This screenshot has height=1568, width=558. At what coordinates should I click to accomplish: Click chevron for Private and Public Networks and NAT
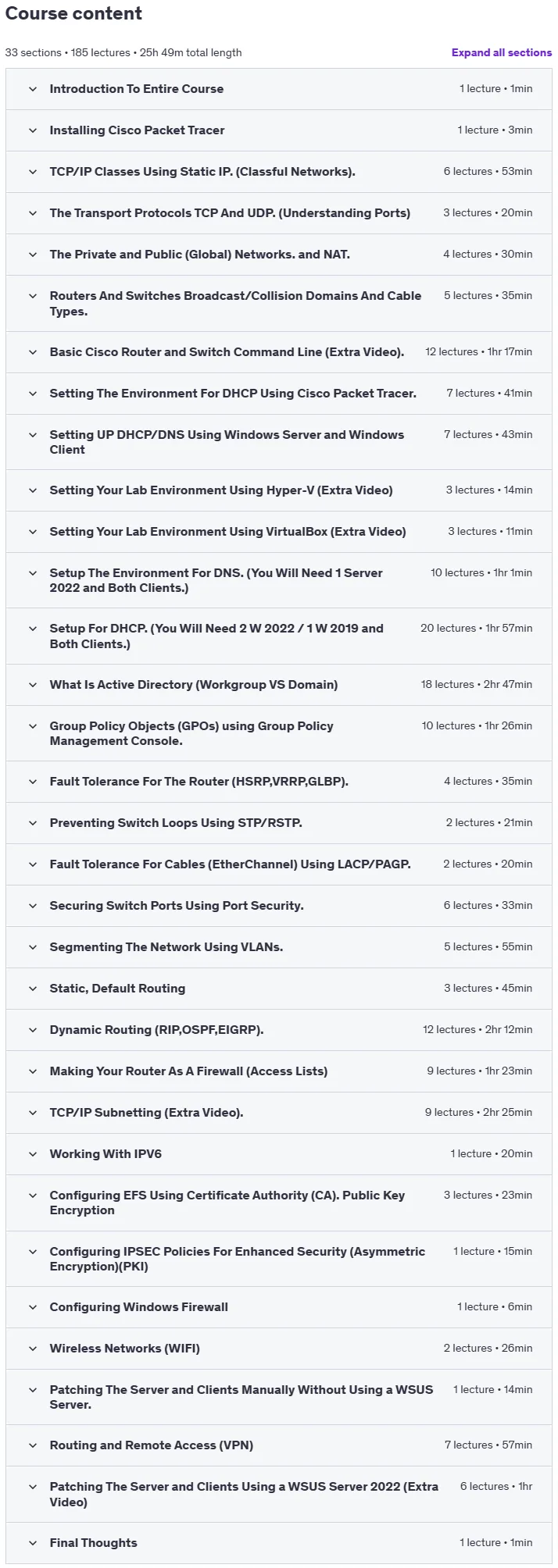(x=33, y=255)
